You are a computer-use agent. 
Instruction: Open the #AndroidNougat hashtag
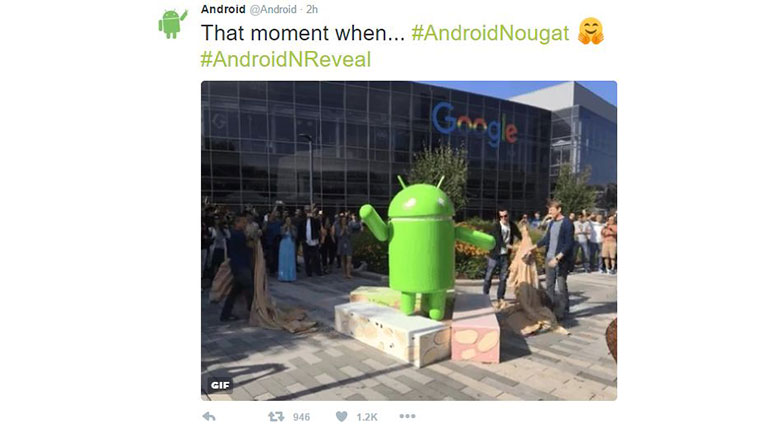pos(490,33)
